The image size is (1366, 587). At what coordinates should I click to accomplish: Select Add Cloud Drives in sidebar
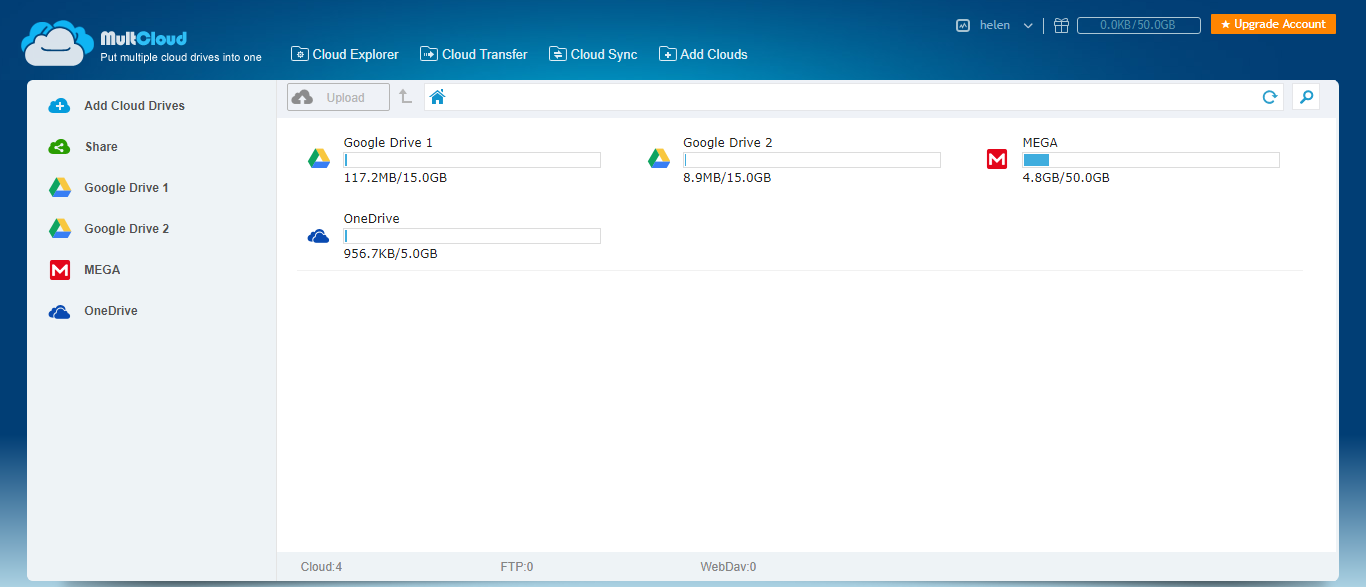click(134, 106)
